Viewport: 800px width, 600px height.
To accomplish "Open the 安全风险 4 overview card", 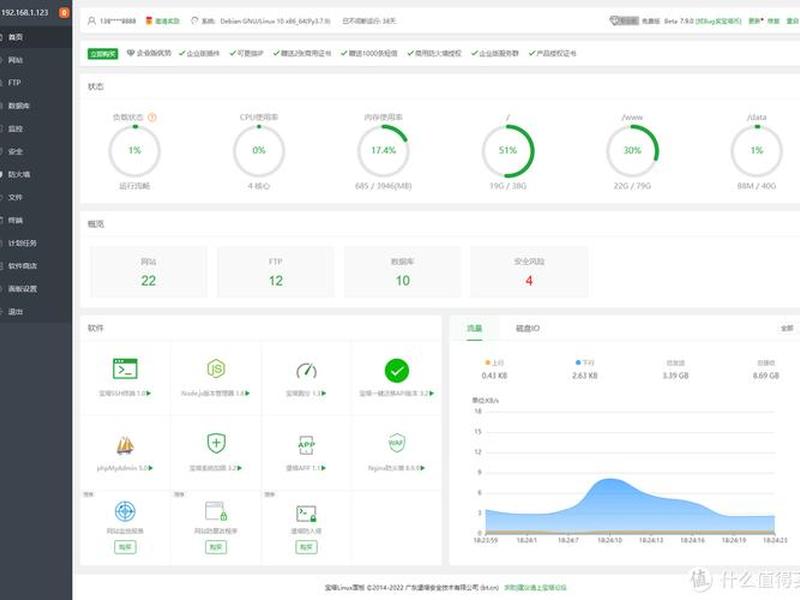I will point(529,271).
